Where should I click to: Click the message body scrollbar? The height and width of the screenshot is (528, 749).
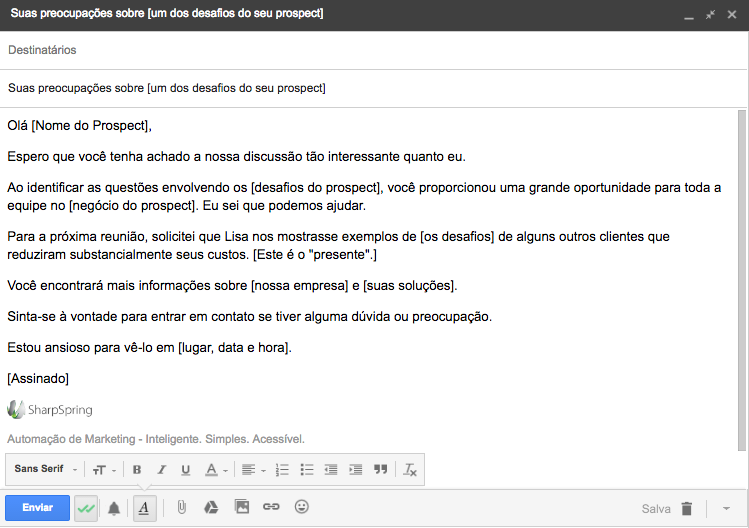click(742, 280)
